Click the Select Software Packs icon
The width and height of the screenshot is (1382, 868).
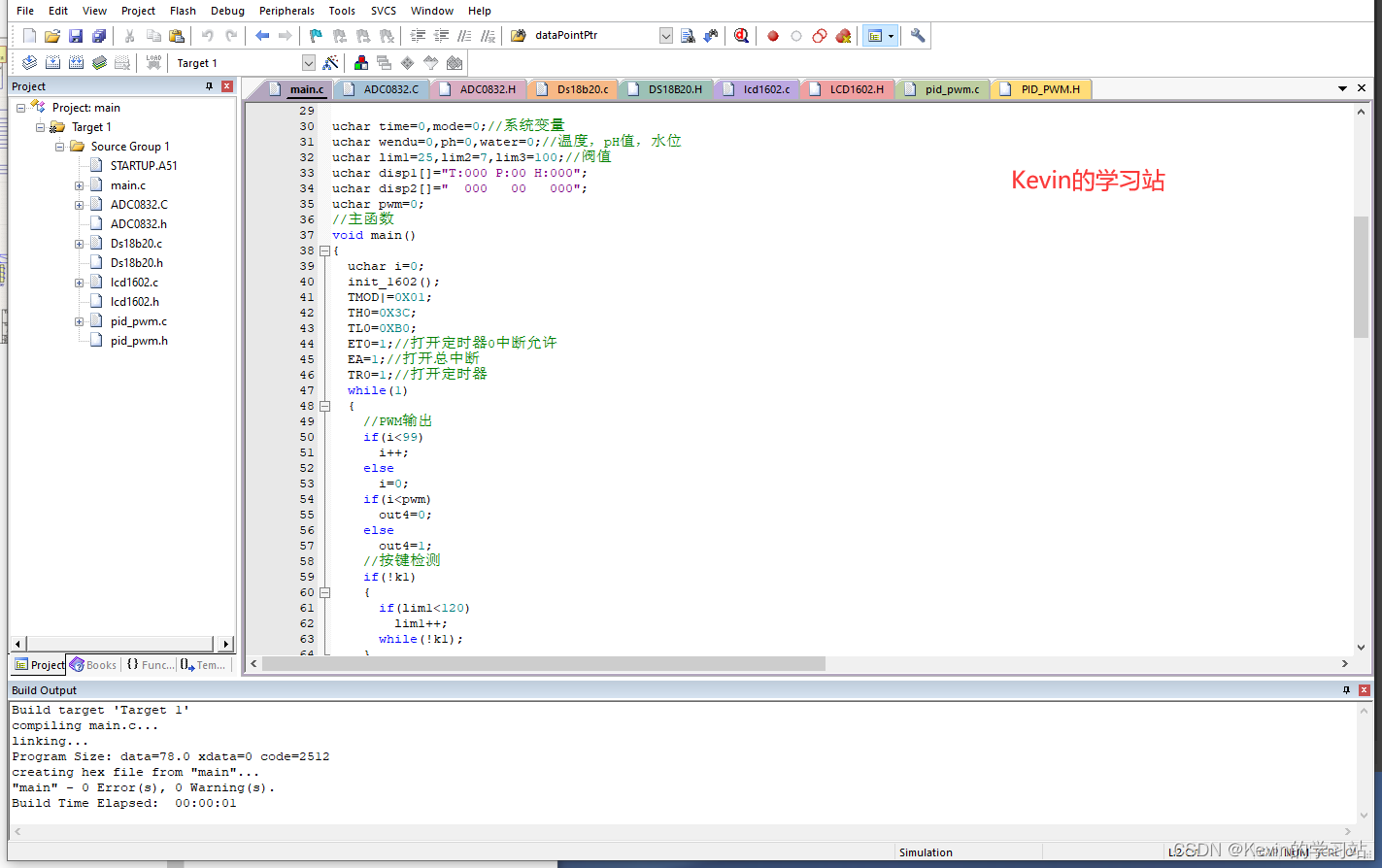[431, 63]
